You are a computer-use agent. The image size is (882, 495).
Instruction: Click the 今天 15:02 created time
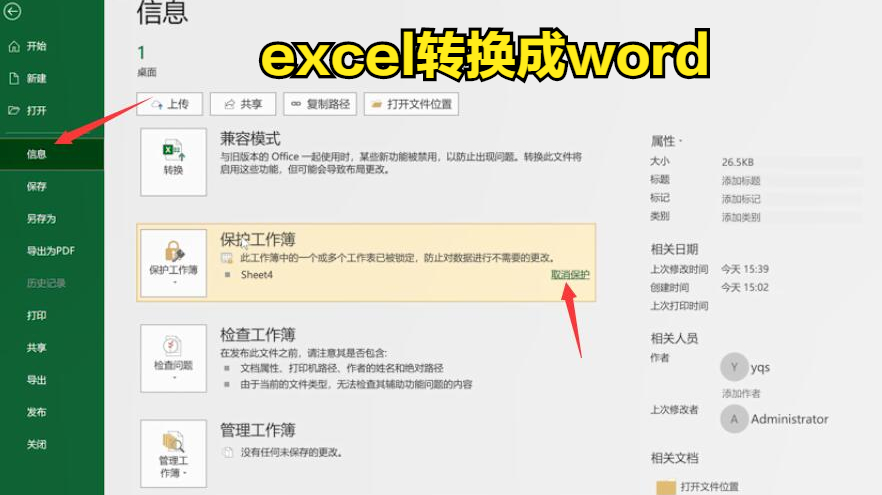coord(745,287)
